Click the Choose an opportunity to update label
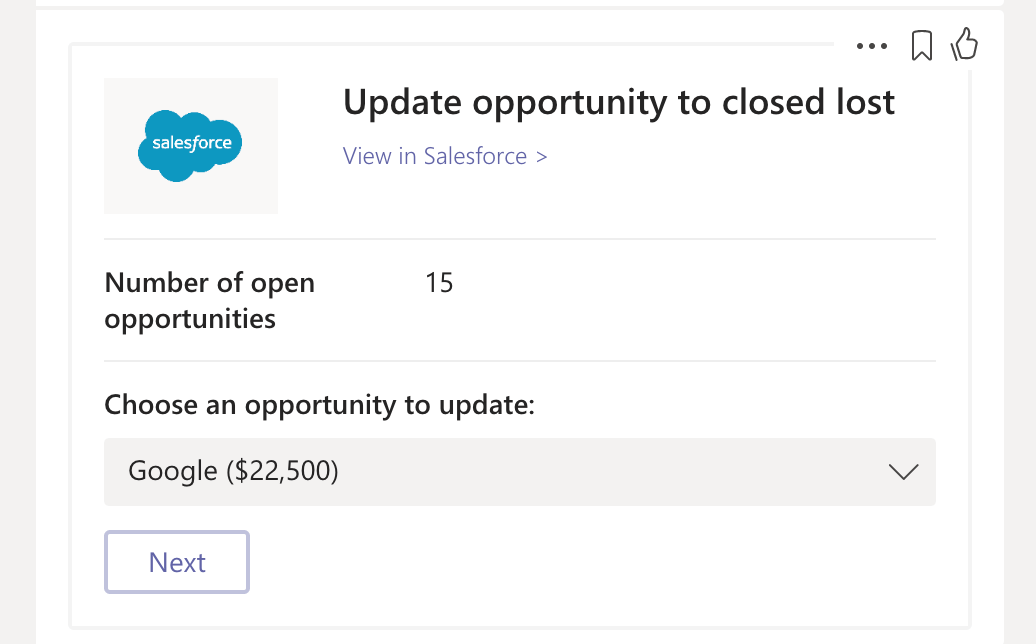 320,405
